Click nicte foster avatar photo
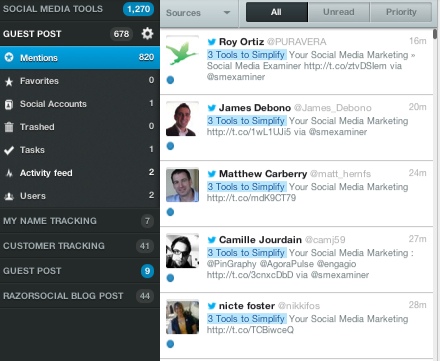 pos(182,317)
